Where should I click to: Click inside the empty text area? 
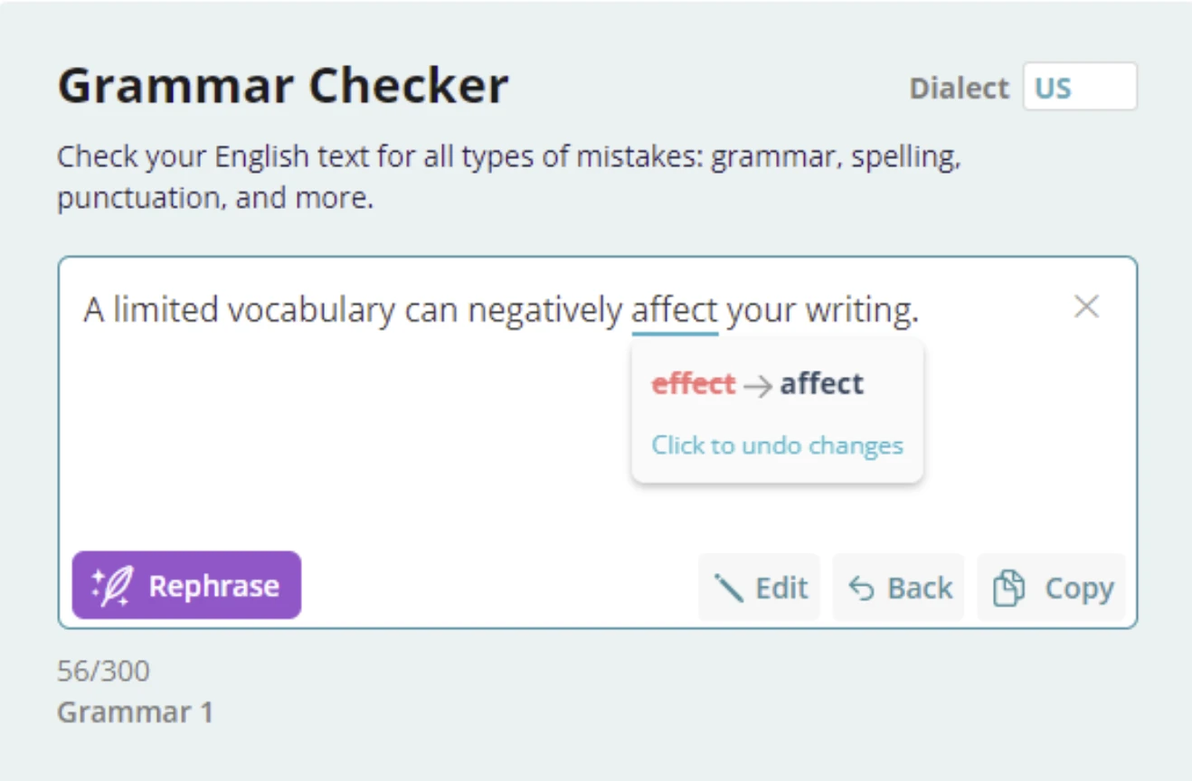(342, 441)
